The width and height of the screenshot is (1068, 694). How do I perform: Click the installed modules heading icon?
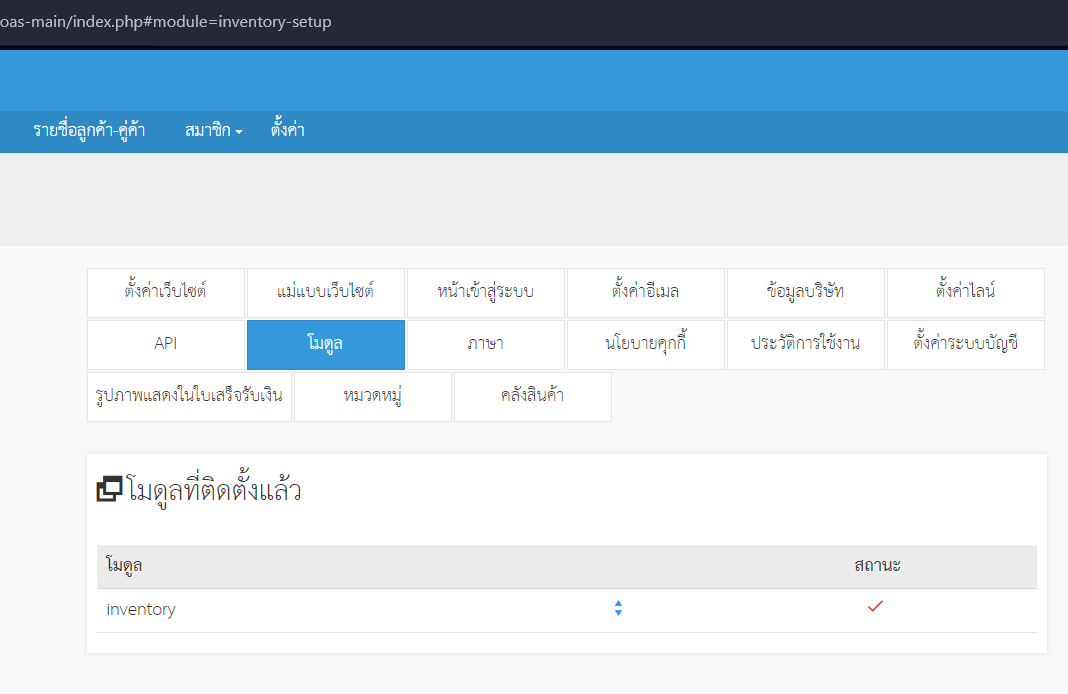click(109, 489)
